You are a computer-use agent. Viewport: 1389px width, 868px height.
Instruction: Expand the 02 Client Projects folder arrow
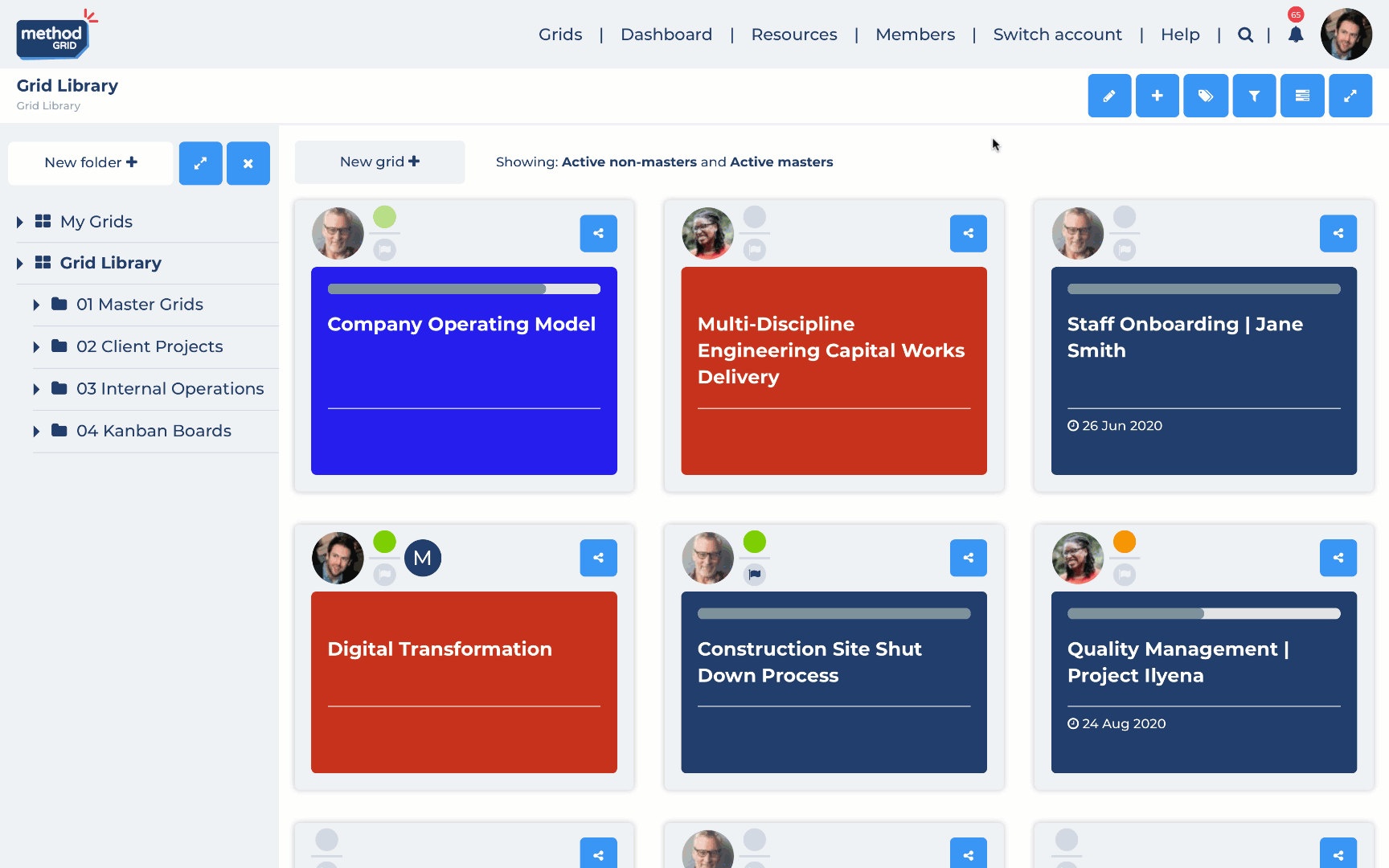pyautogui.click(x=36, y=347)
